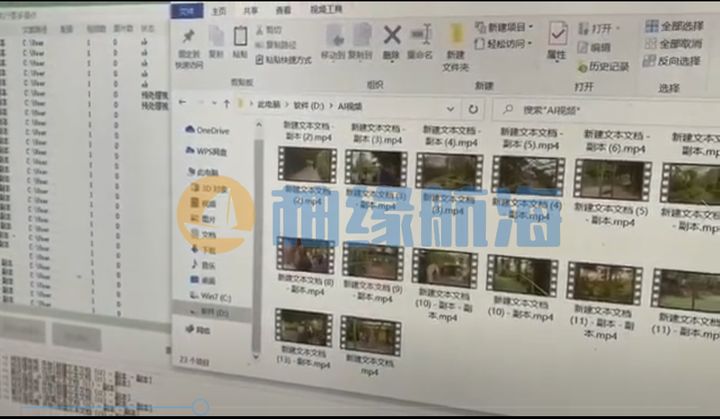Image resolution: width=720 pixels, height=419 pixels.
Task: Click AI视频 in the address breadcrumb
Action: (350, 107)
